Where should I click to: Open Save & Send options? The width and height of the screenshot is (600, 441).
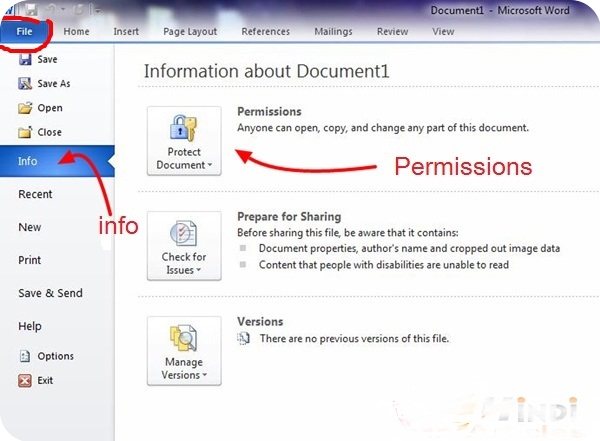click(x=51, y=293)
